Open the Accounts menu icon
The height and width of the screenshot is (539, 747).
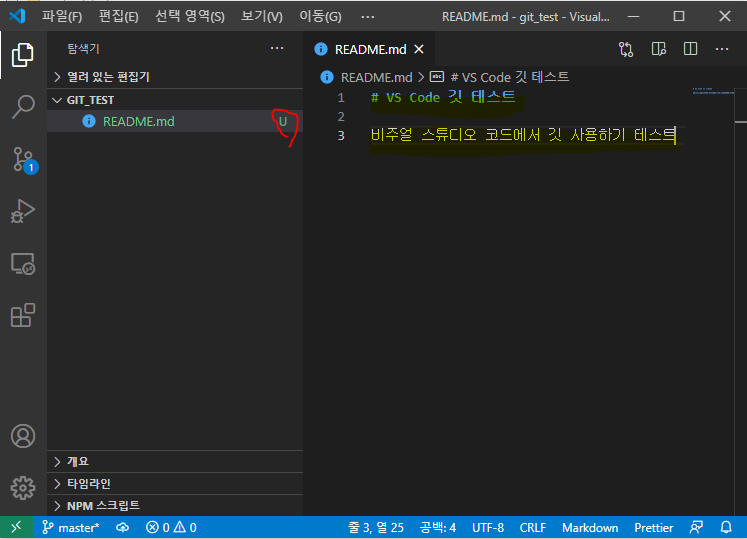[x=23, y=436]
